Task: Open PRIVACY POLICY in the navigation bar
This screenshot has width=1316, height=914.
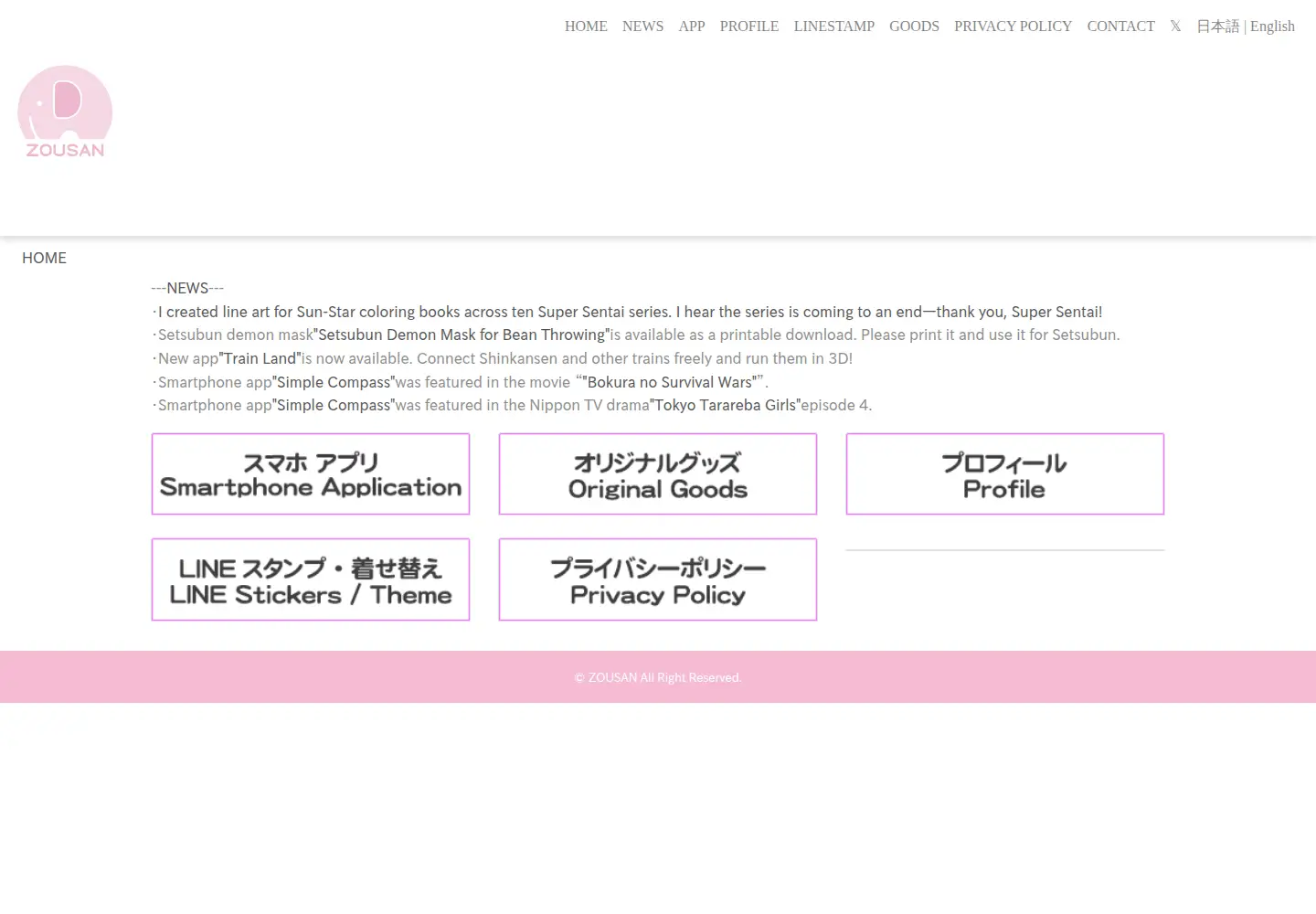Action: [1014, 27]
